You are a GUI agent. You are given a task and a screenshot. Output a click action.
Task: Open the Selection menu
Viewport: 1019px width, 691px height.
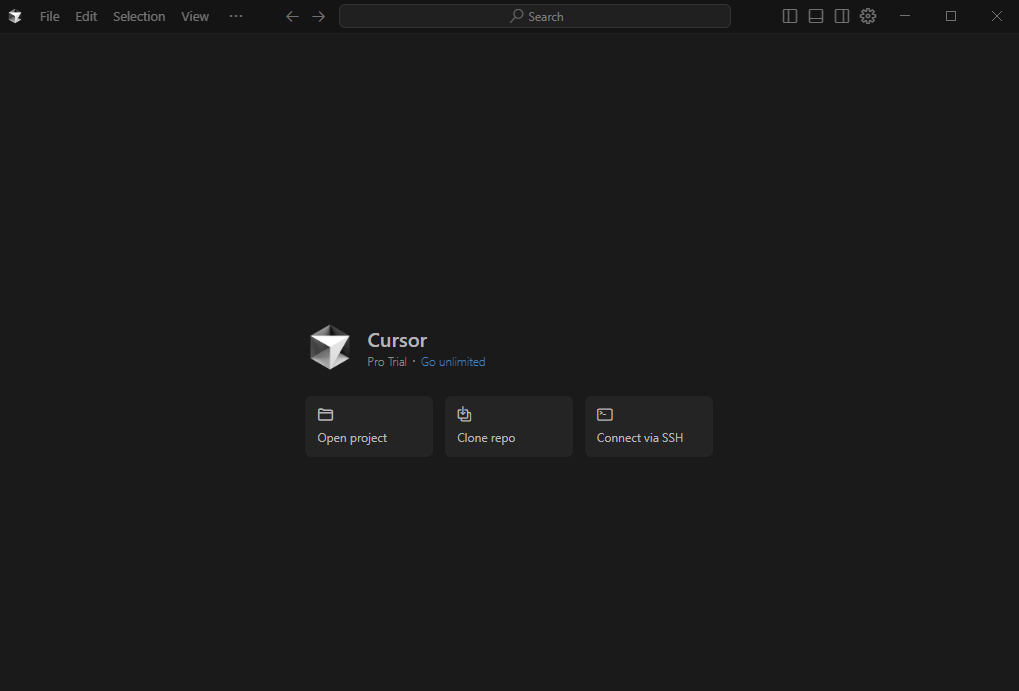139,16
